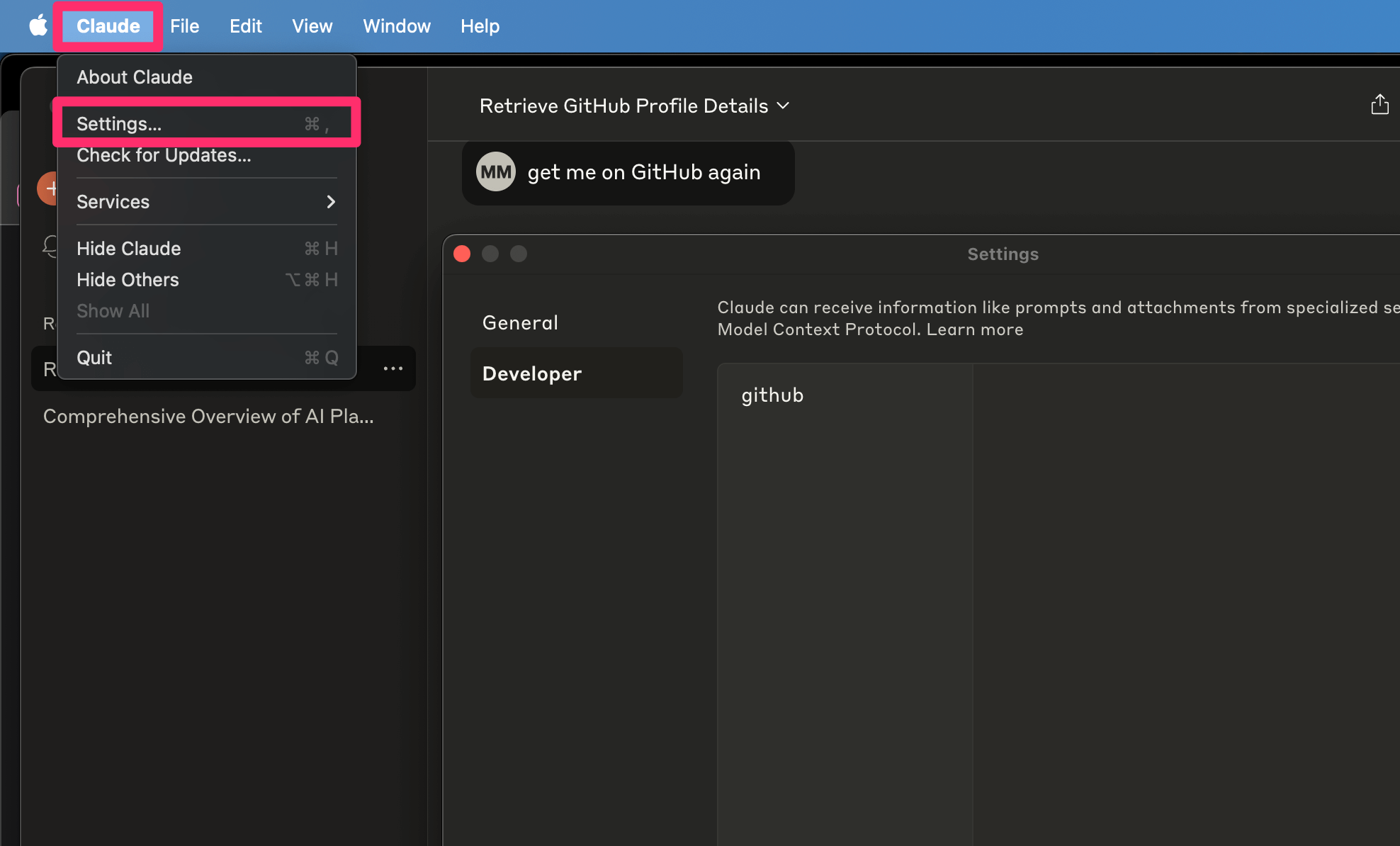Click the orange new chat plus icon

pos(48,188)
